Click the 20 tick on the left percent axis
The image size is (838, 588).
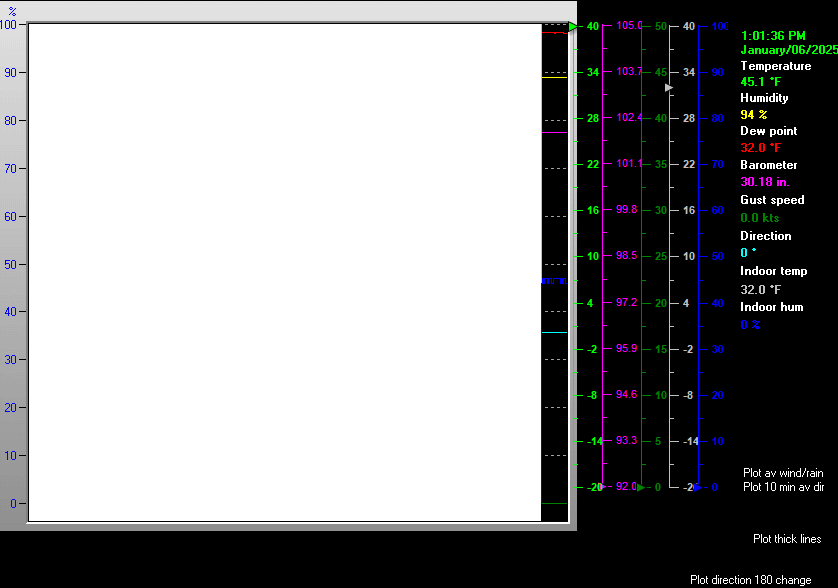click(x=10, y=408)
